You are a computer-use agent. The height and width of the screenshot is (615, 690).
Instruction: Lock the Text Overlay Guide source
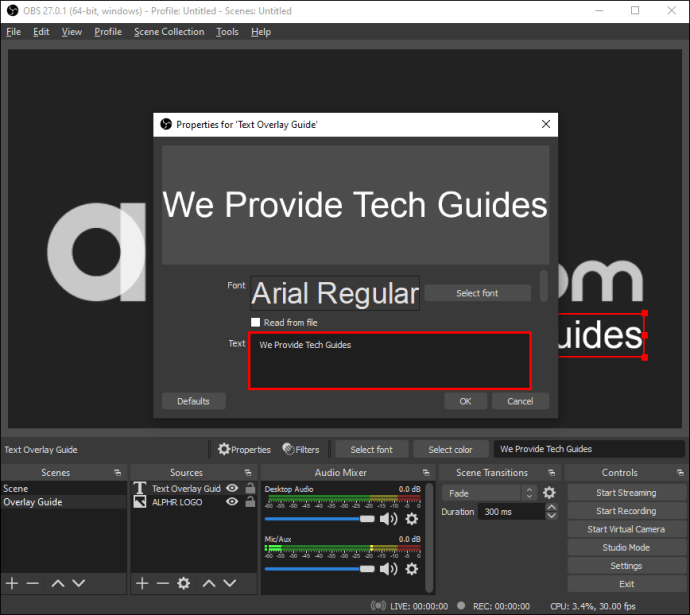[x=248, y=489]
